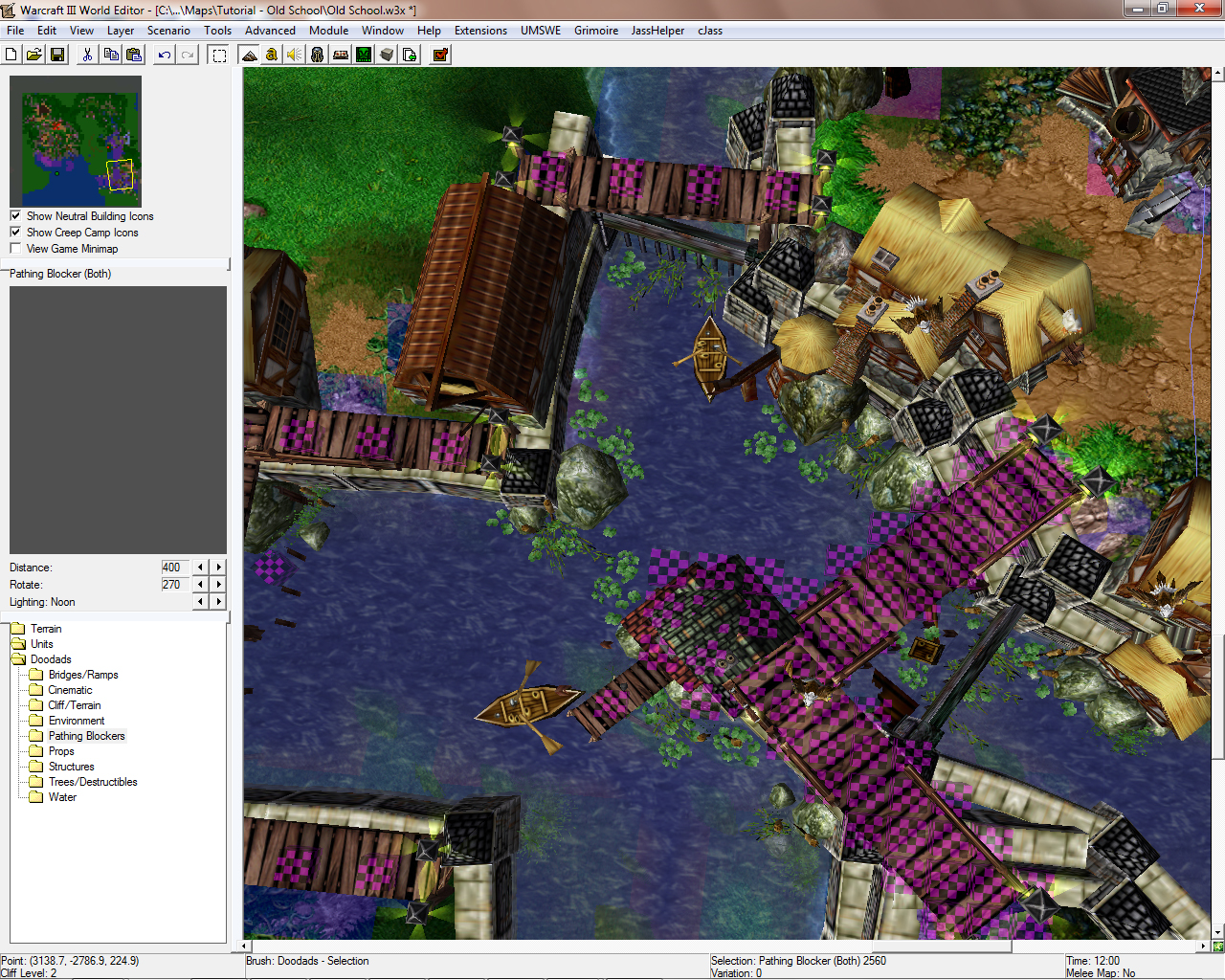Open the Advanced menu

pos(270,31)
